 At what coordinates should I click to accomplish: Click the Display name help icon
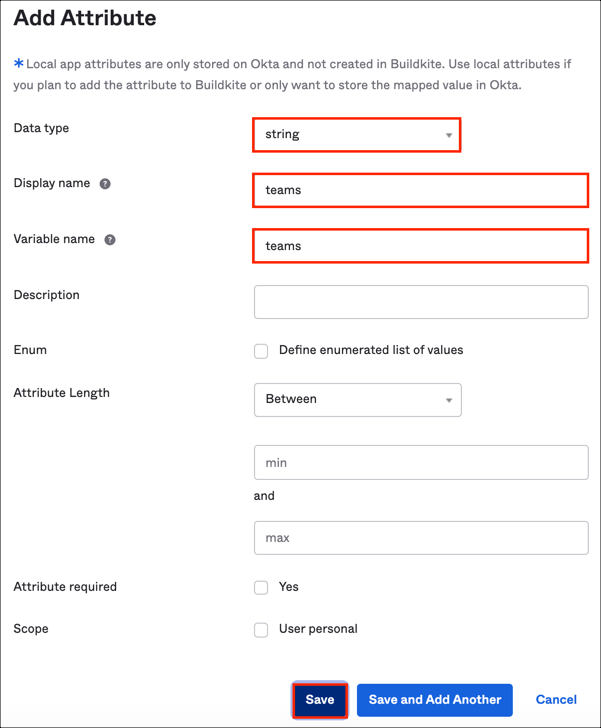105,184
